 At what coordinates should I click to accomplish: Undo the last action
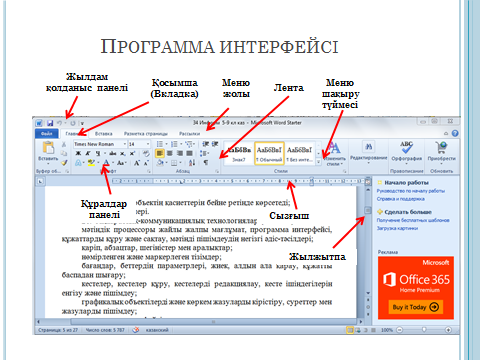59,123
